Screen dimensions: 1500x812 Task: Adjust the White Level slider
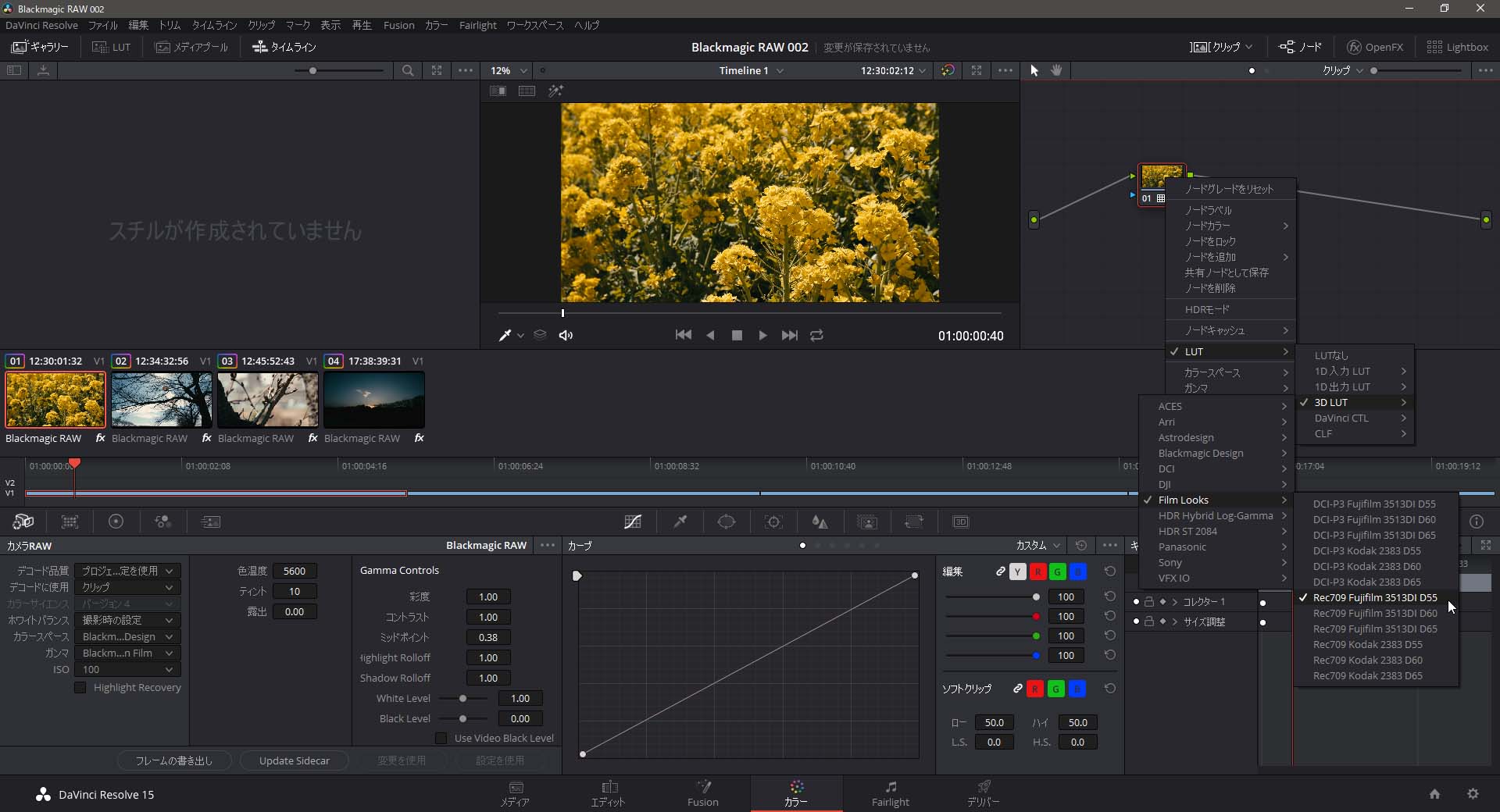(x=463, y=698)
